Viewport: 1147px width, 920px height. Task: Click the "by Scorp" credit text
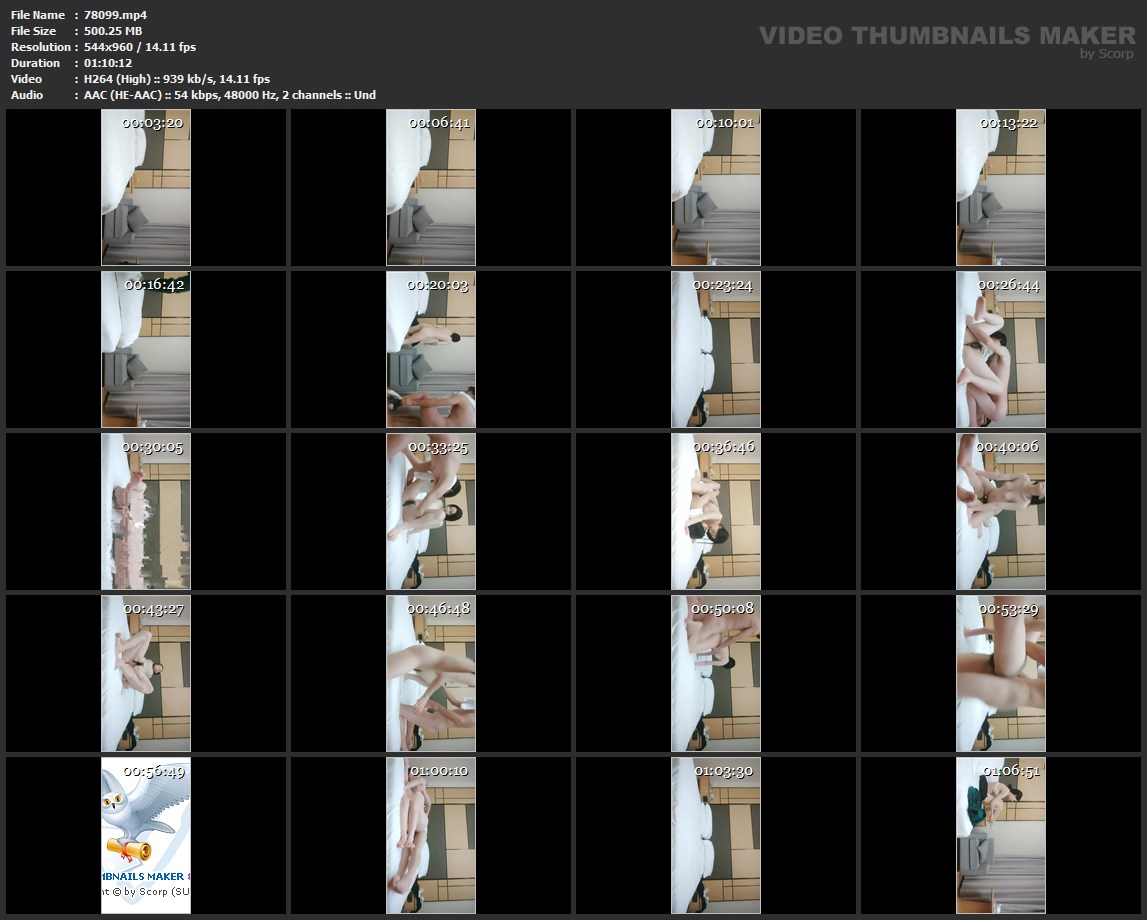(1106, 54)
